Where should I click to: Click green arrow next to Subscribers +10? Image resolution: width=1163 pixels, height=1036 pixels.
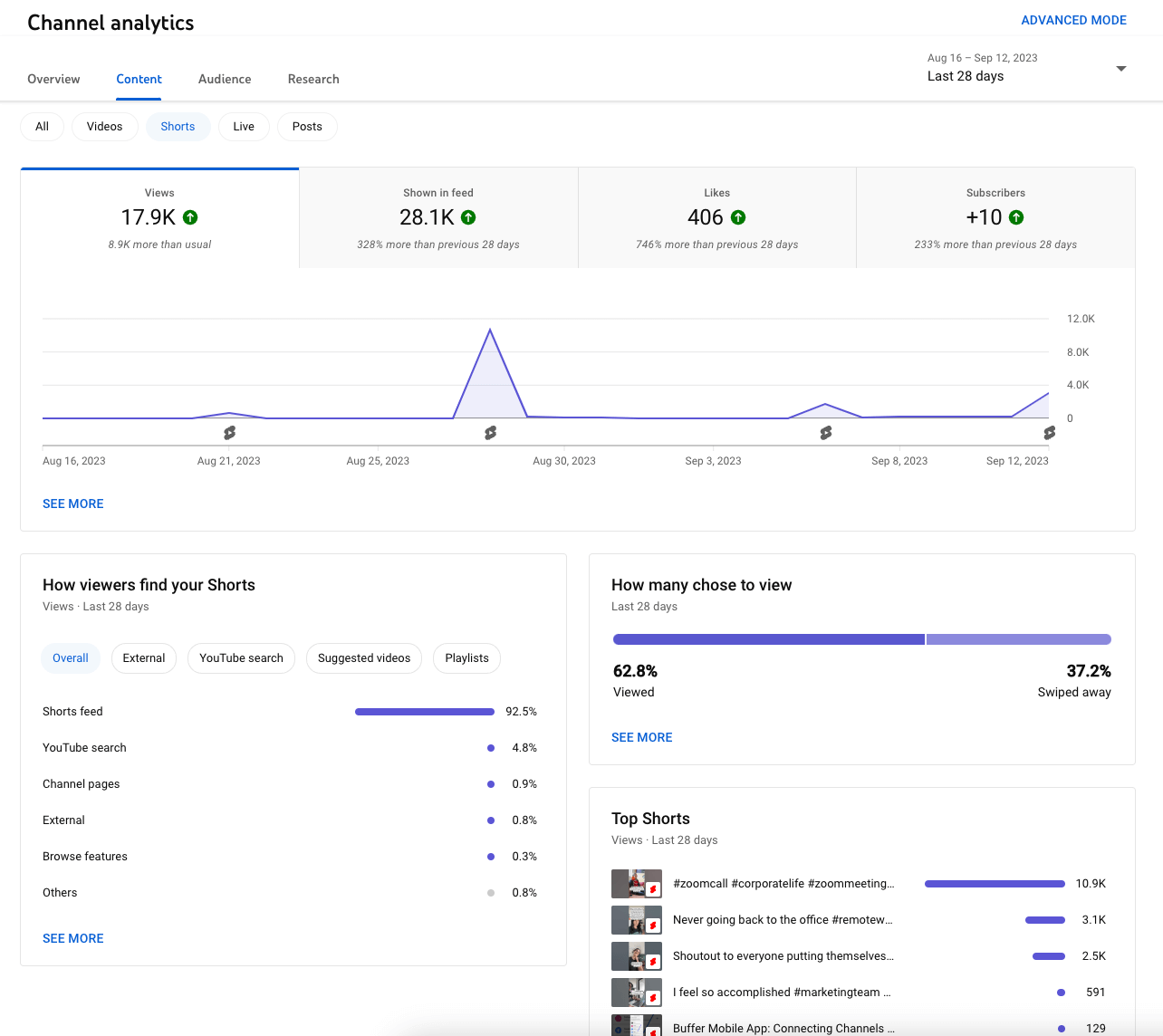1016,217
